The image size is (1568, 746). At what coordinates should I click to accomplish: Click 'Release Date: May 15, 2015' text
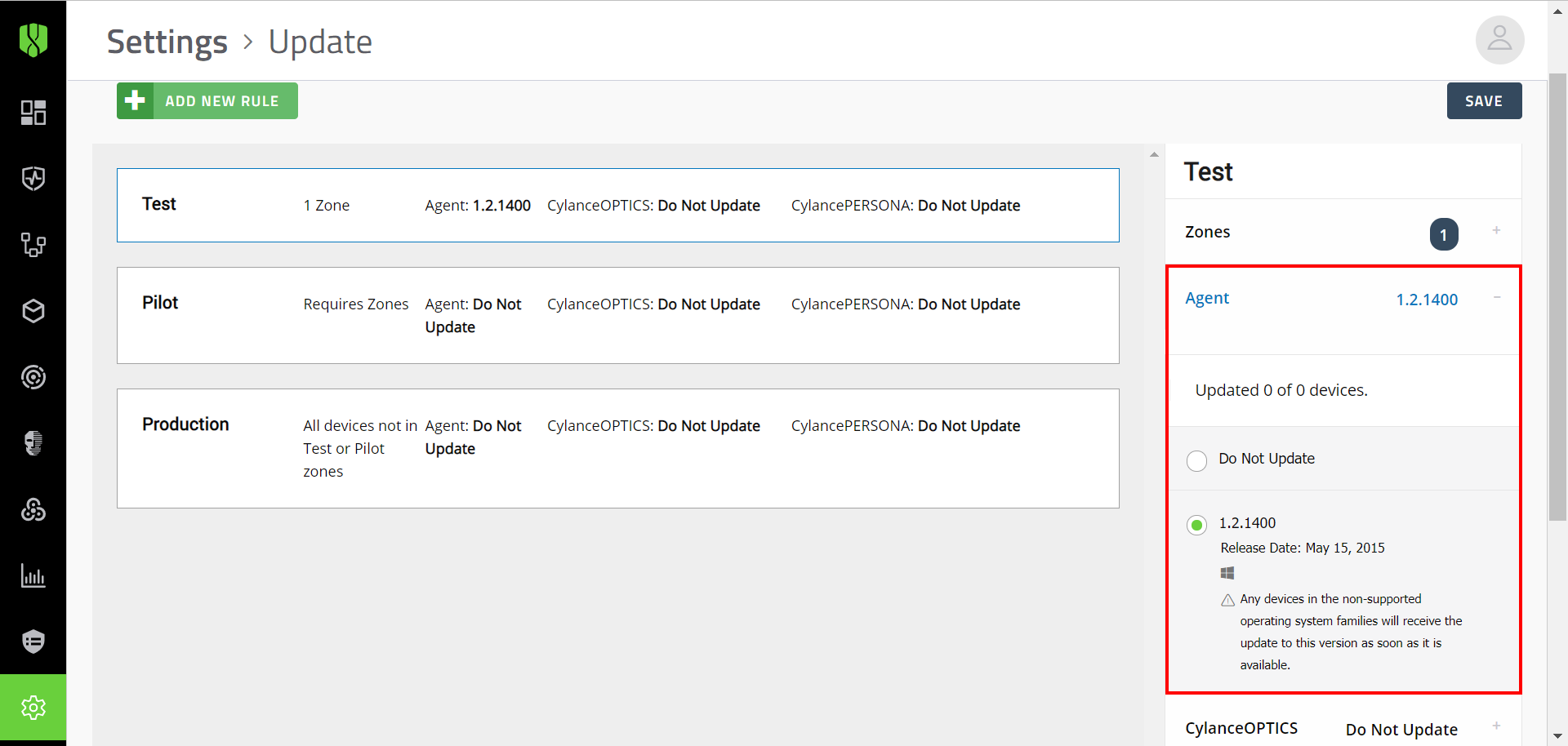[1303, 548]
